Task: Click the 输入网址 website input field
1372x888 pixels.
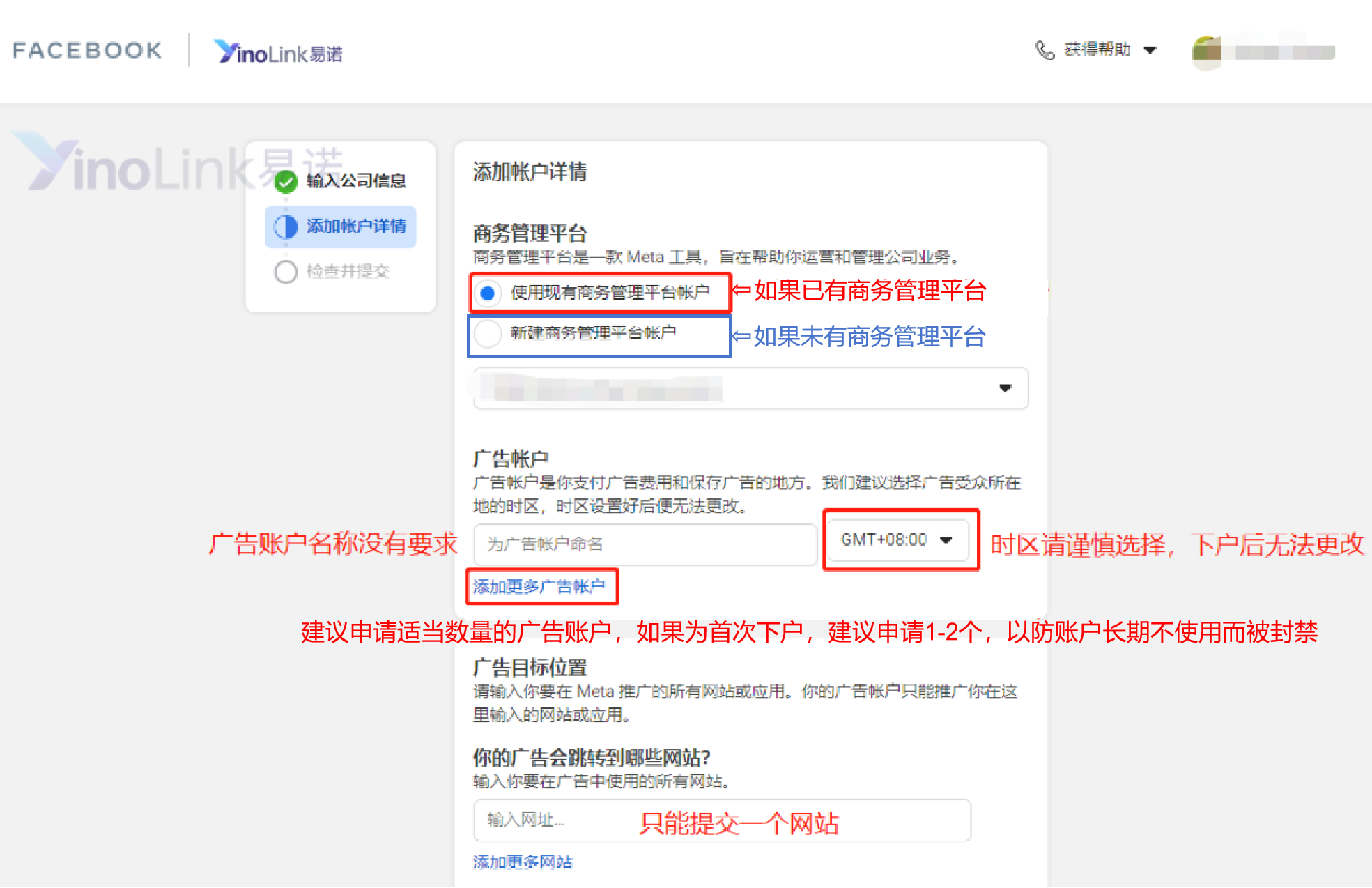Action: click(x=723, y=820)
